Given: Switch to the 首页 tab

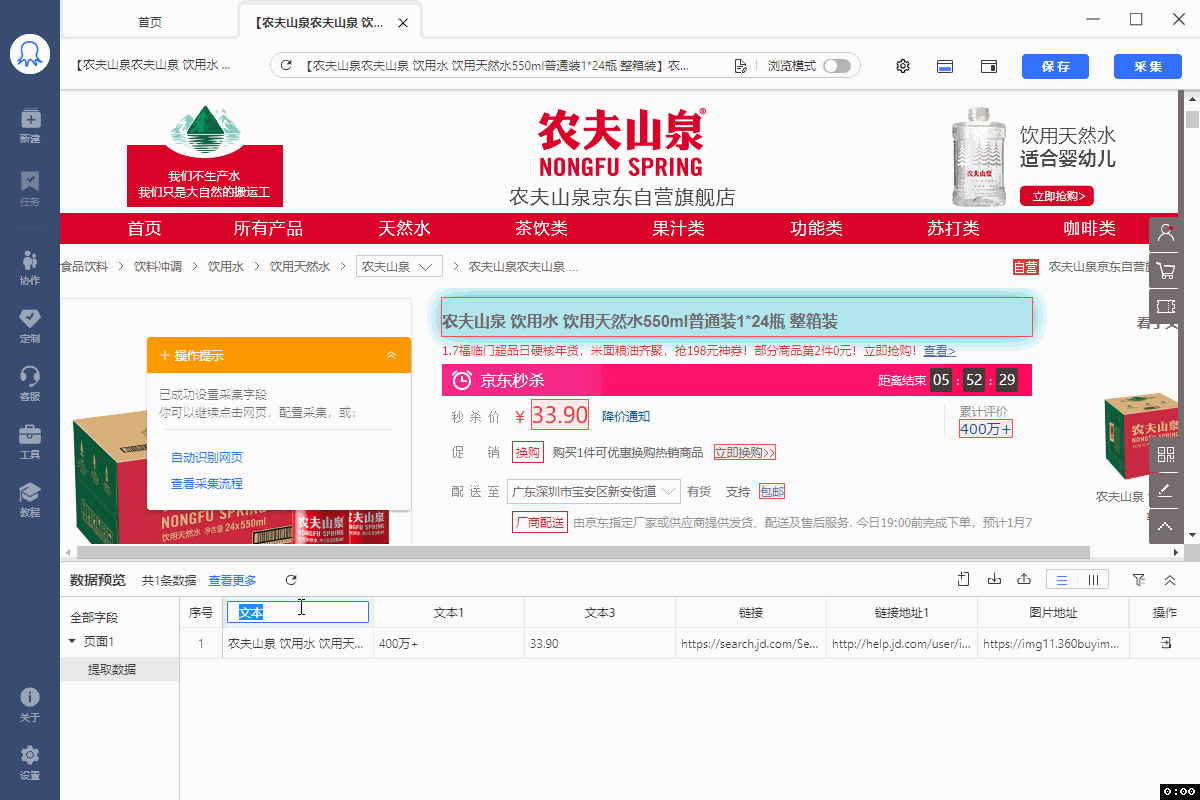Looking at the screenshot, I should [x=149, y=22].
